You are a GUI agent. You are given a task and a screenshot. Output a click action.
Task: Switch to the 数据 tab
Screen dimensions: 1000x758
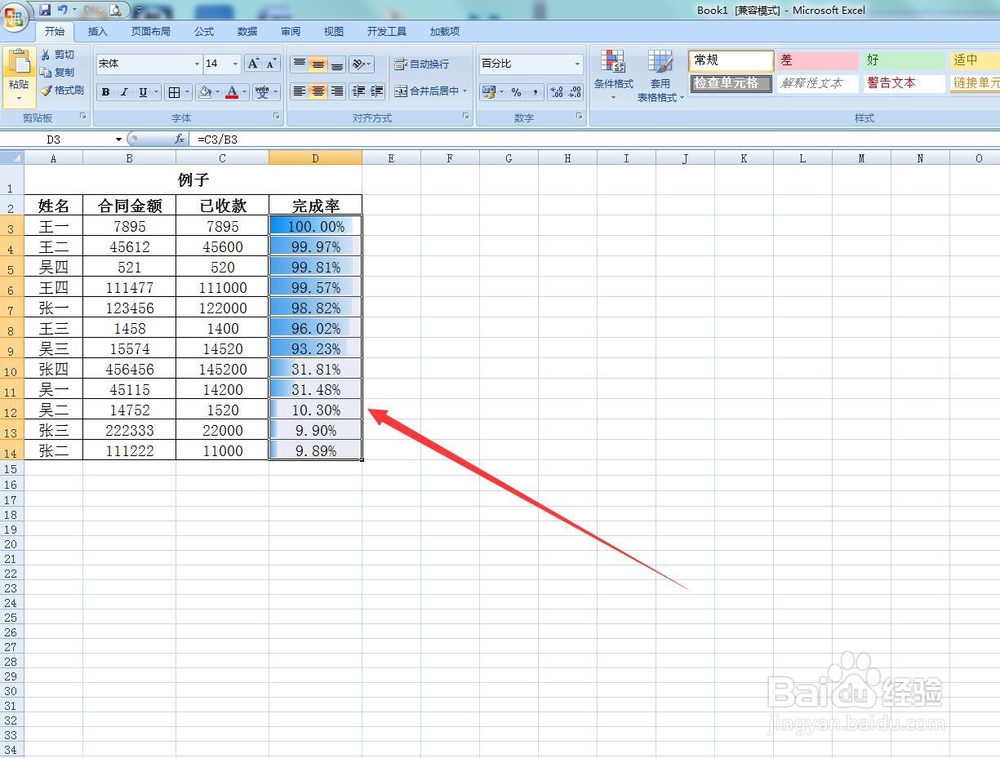[247, 31]
